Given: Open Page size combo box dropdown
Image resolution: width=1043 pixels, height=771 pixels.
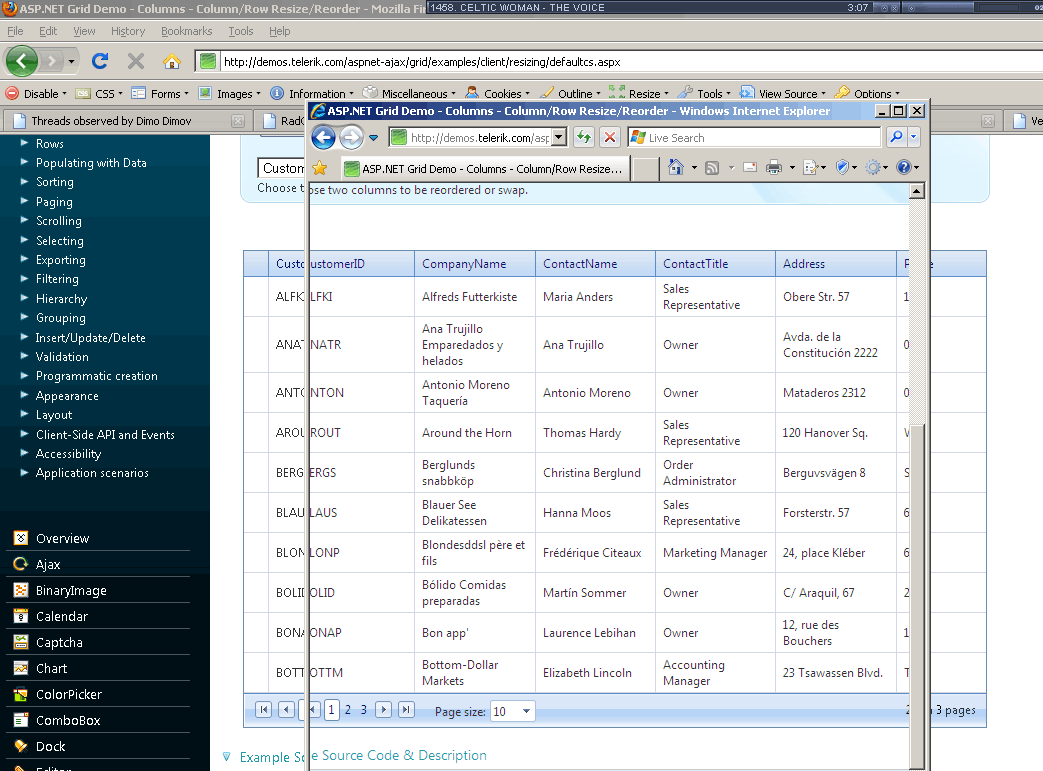Looking at the screenshot, I should coord(527,711).
